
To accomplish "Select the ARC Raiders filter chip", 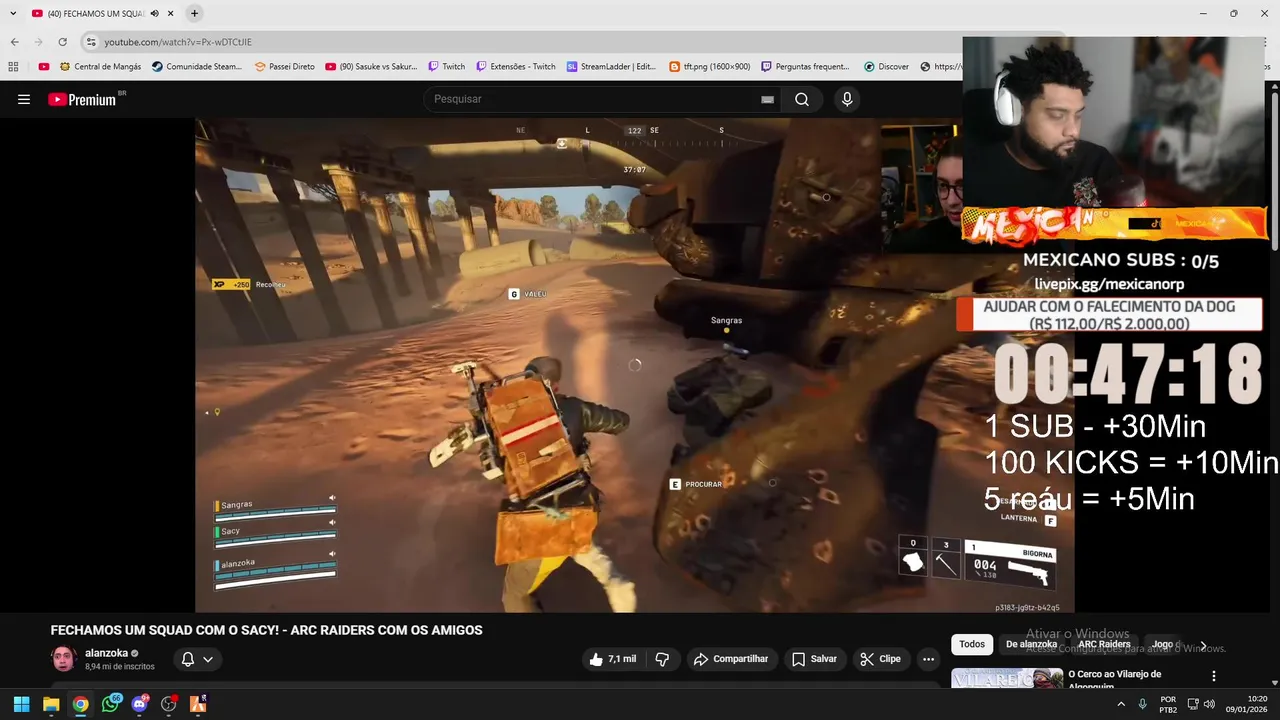I will pos(1104,644).
